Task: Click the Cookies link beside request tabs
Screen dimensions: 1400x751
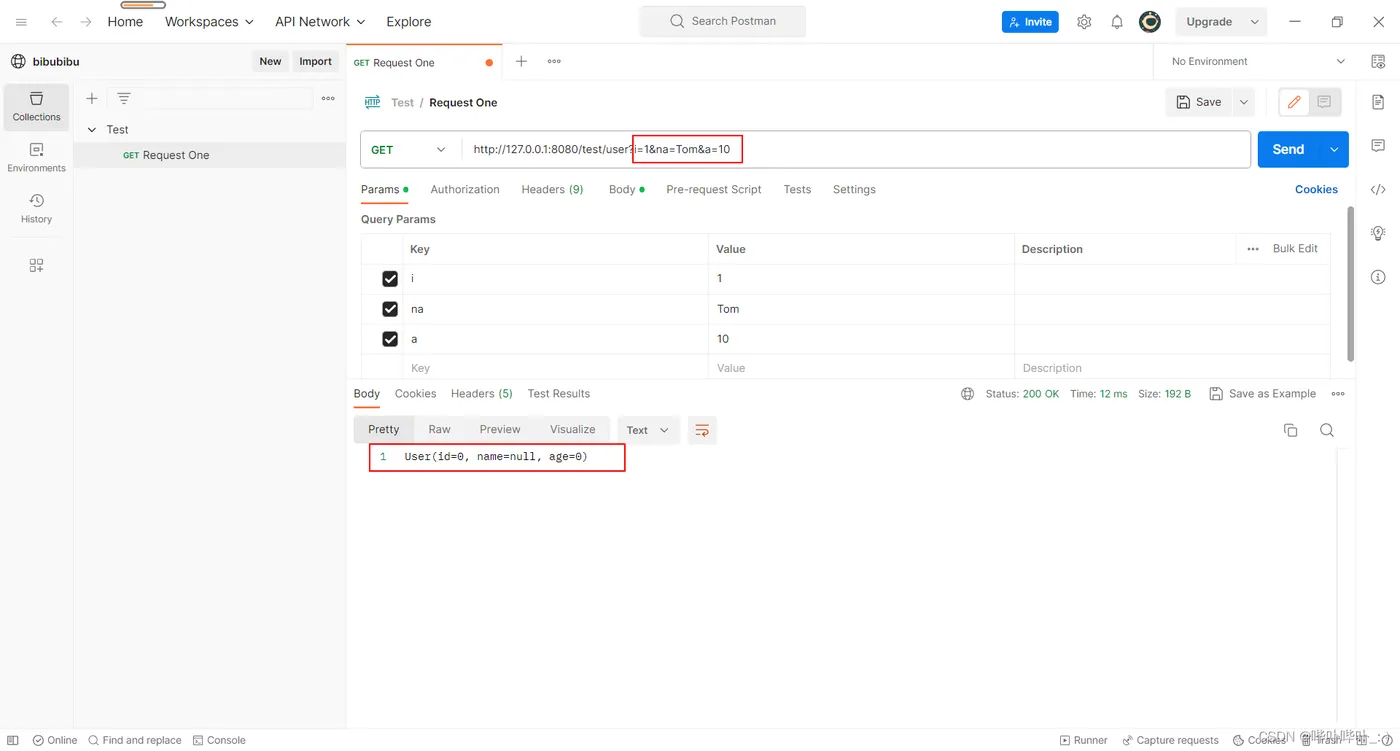Action: pyautogui.click(x=1316, y=189)
